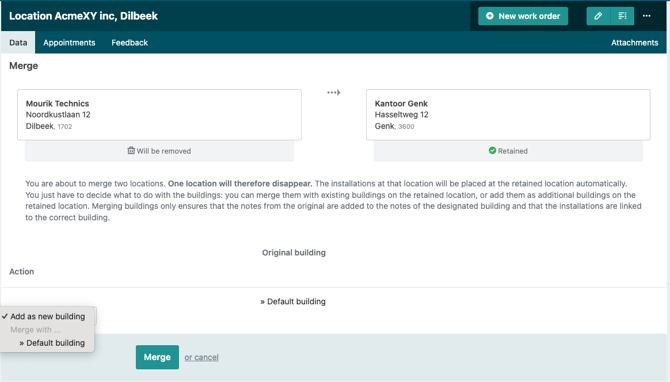Screen dimensions: 670x382
Task: Click the green Merge button
Action: pyautogui.click(x=157, y=357)
